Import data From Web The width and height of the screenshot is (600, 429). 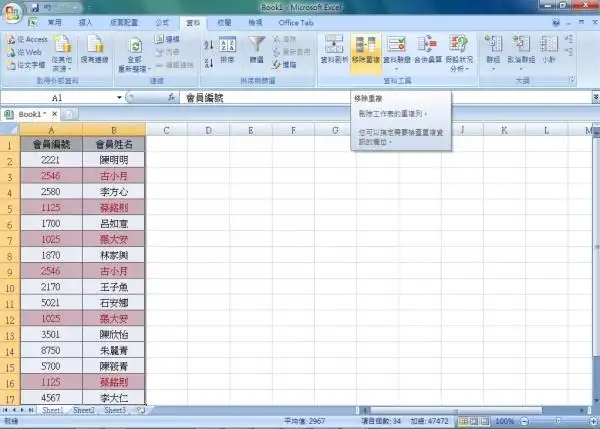coord(24,52)
